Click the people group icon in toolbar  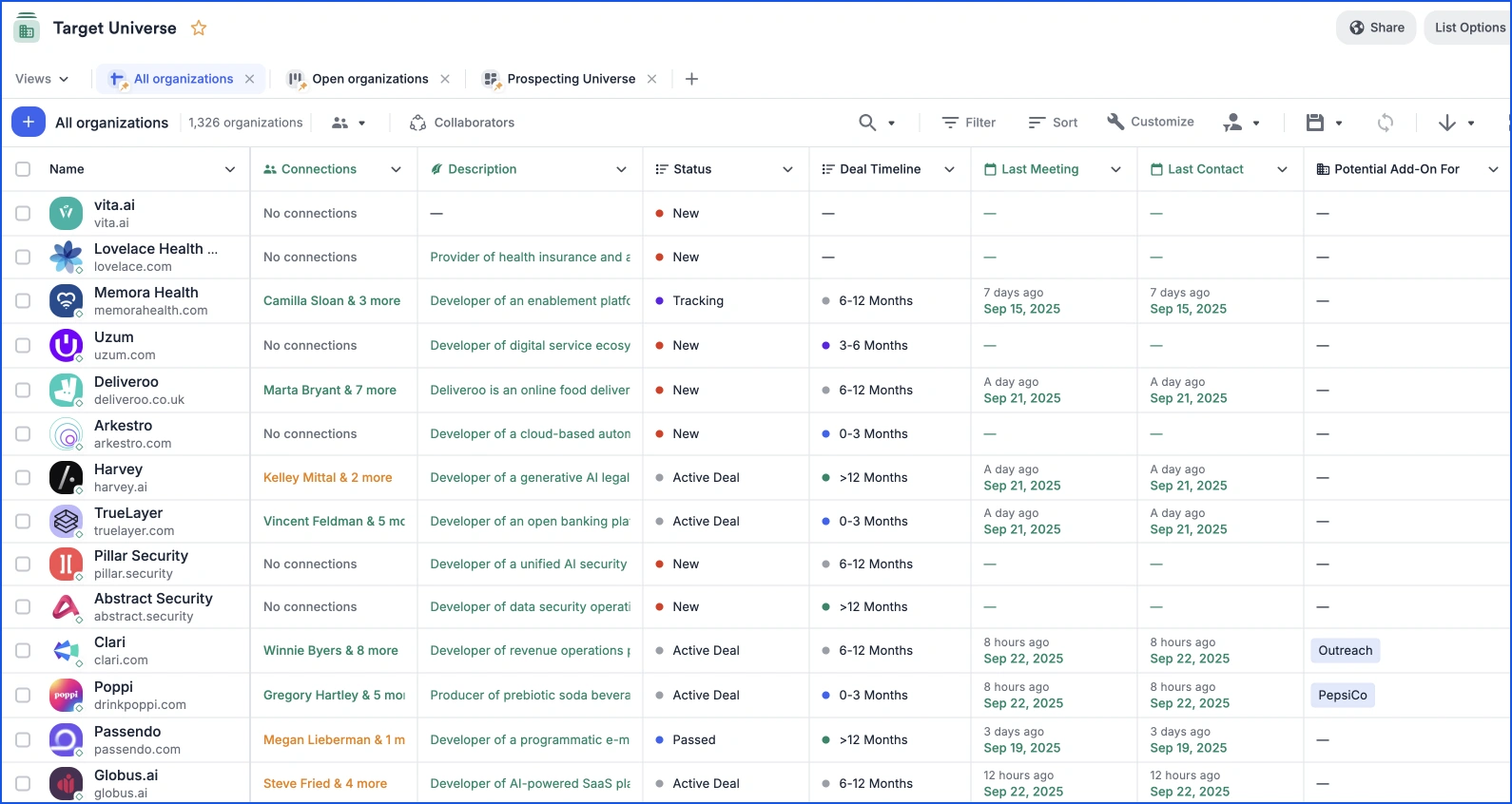[x=339, y=123]
